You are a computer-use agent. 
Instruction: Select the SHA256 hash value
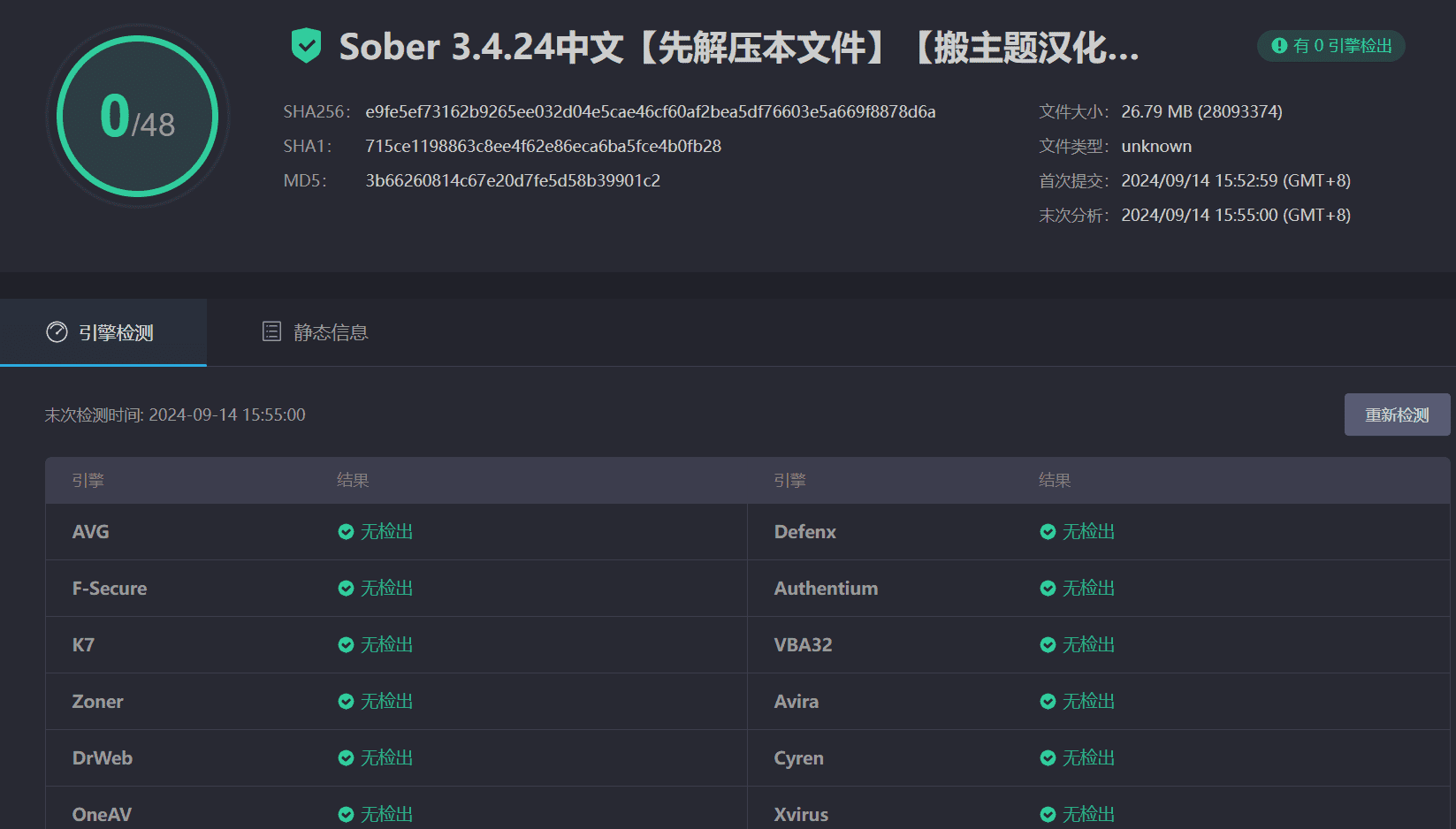tap(651, 111)
